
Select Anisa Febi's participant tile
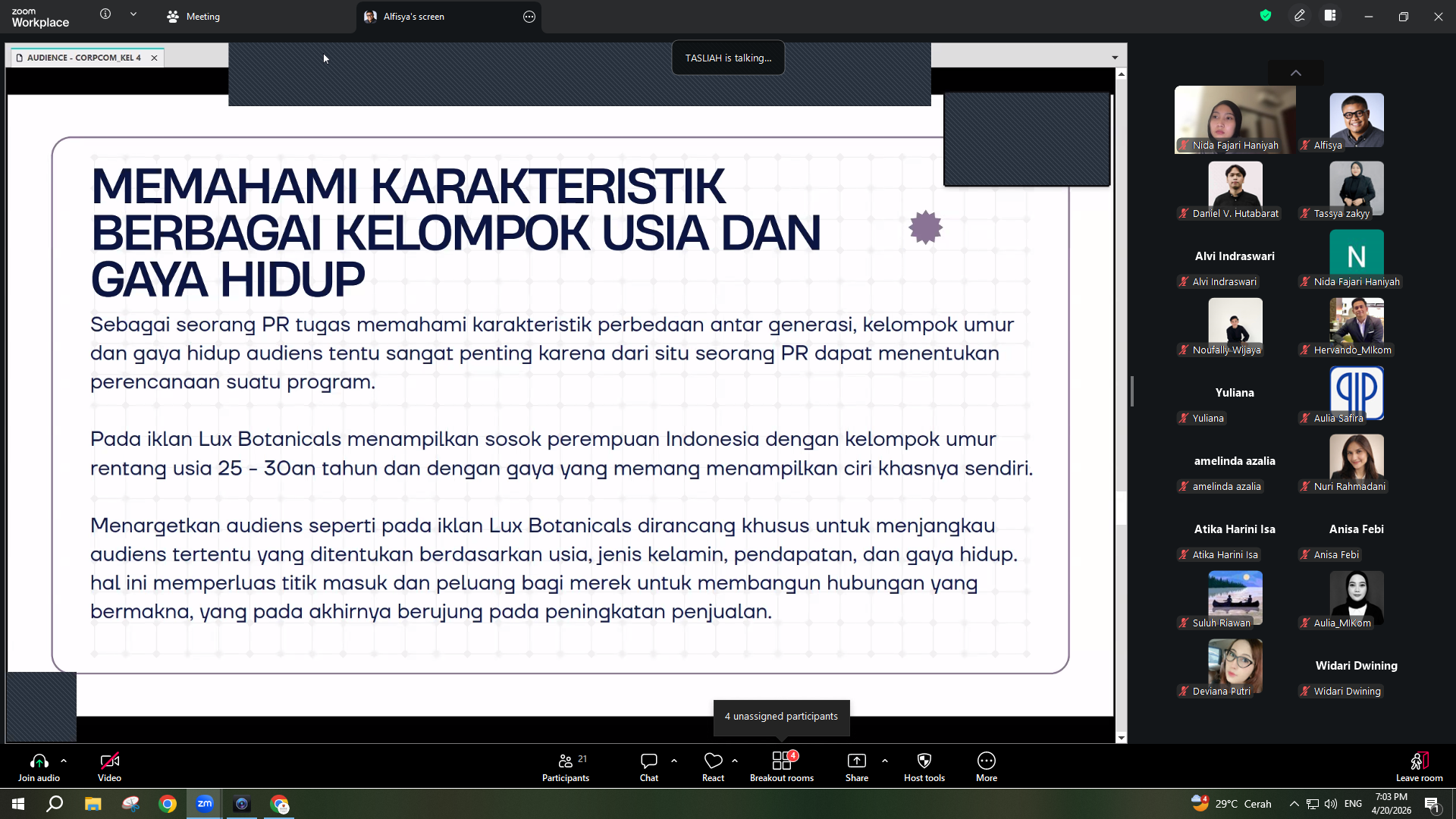[1357, 529]
